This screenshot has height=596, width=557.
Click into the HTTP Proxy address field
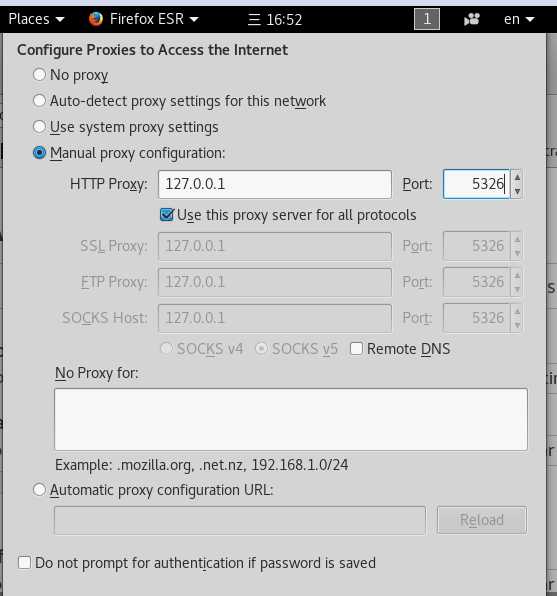[275, 184]
